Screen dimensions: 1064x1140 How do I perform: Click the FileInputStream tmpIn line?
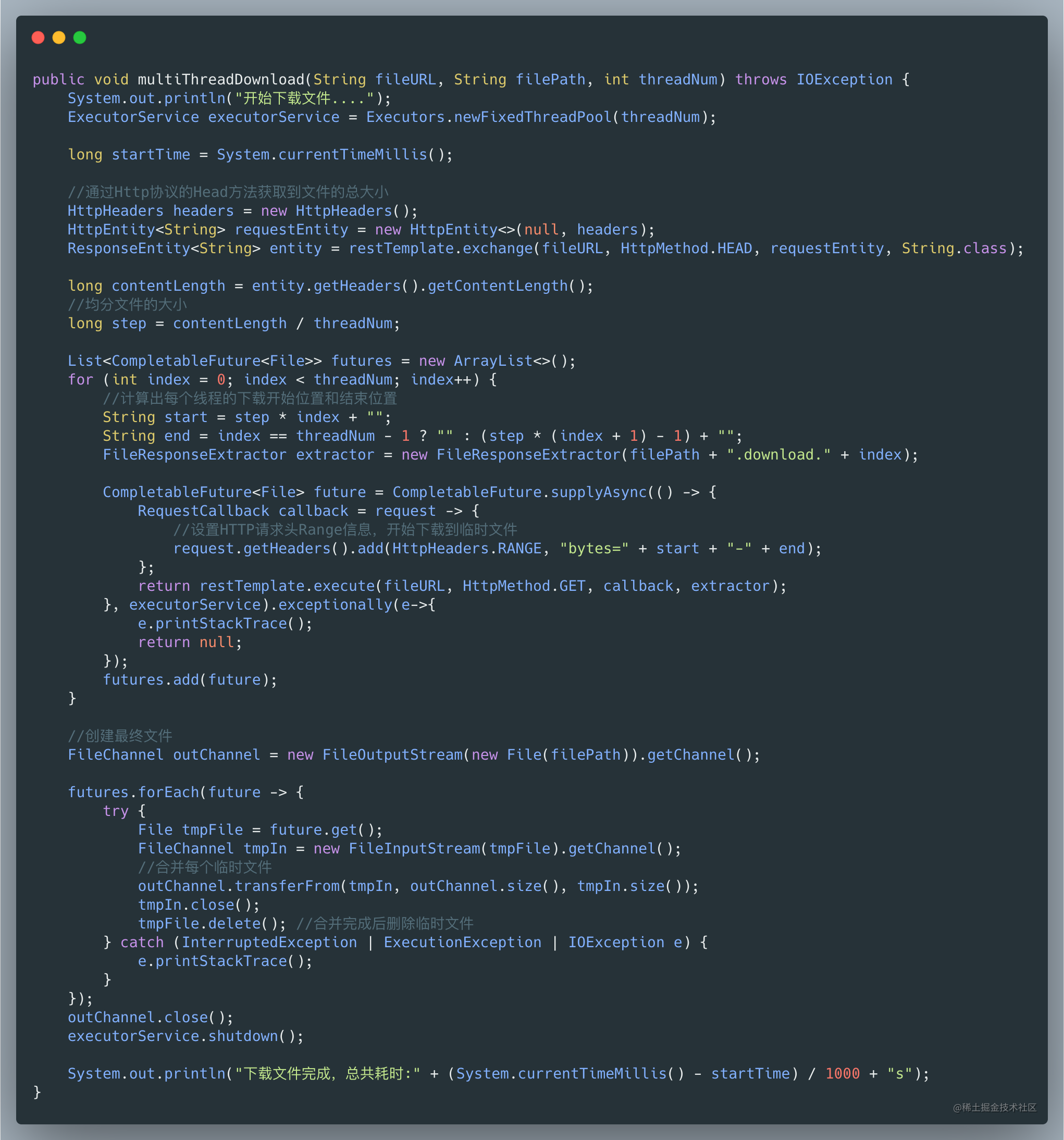pyautogui.click(x=410, y=849)
